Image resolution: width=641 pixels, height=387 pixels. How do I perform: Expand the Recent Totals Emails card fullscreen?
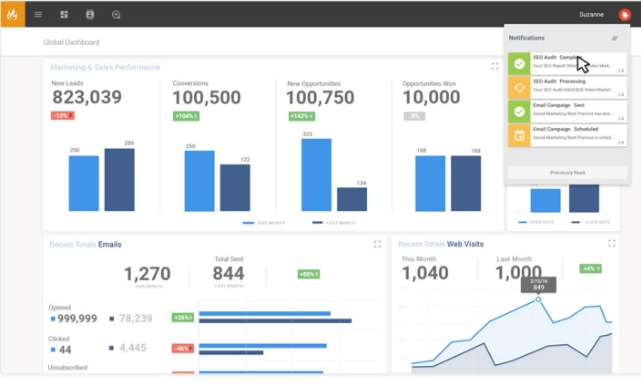377,244
